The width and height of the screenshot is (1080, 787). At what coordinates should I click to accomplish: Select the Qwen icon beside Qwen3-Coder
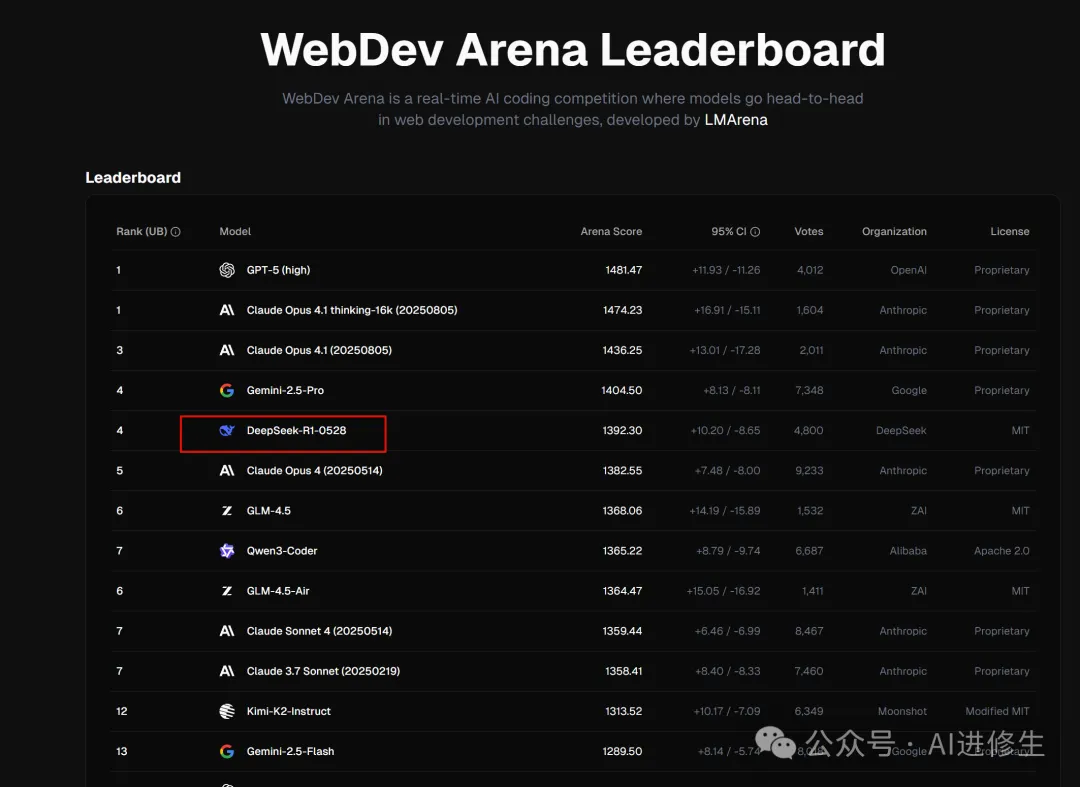(x=227, y=550)
